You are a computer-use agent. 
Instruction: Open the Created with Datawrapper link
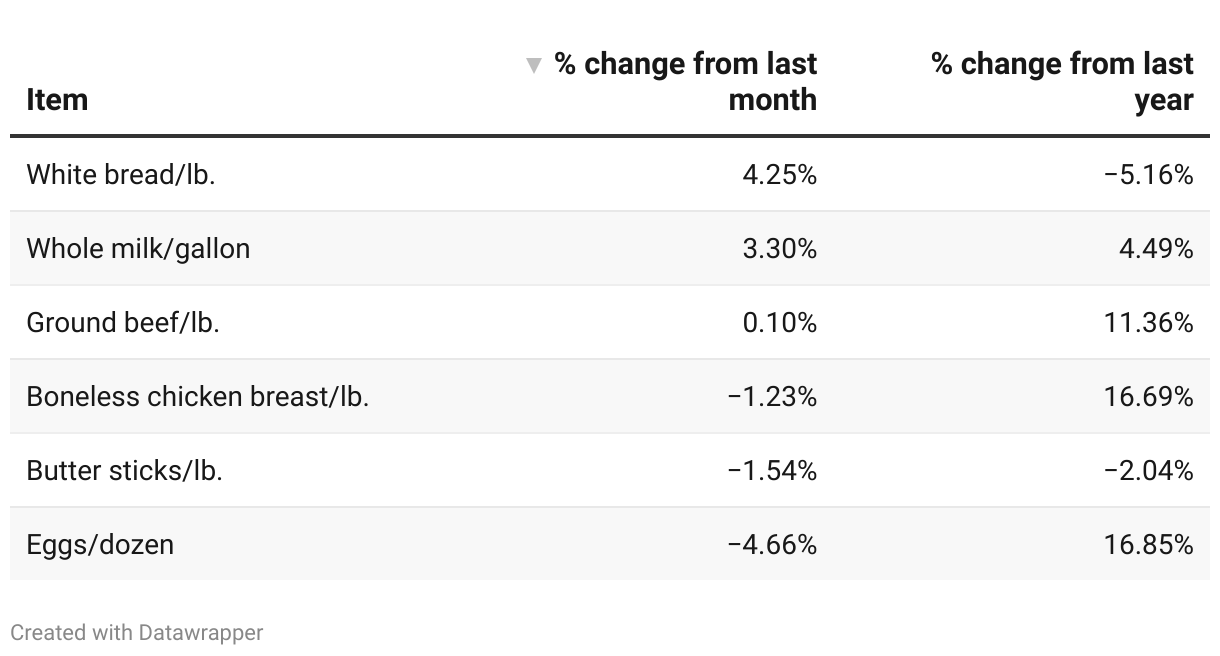[137, 632]
